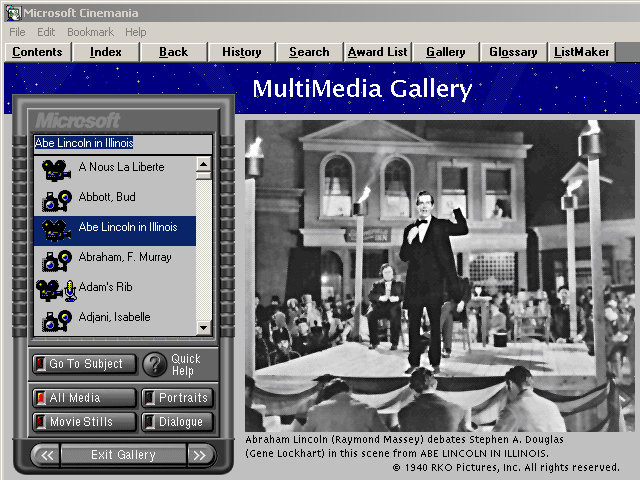640x480 pixels.
Task: Click the Go To Subject button
Action: (84, 364)
